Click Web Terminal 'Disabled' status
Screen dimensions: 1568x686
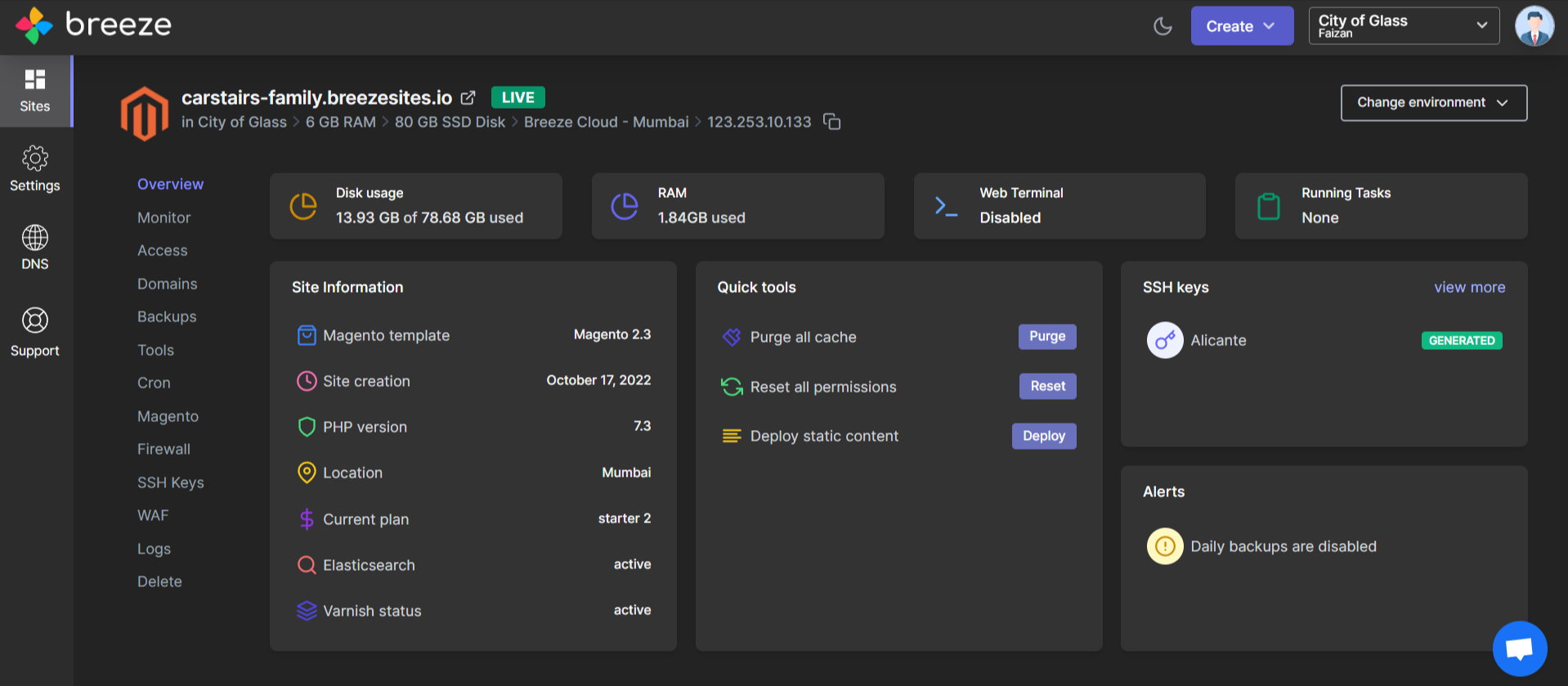1010,217
